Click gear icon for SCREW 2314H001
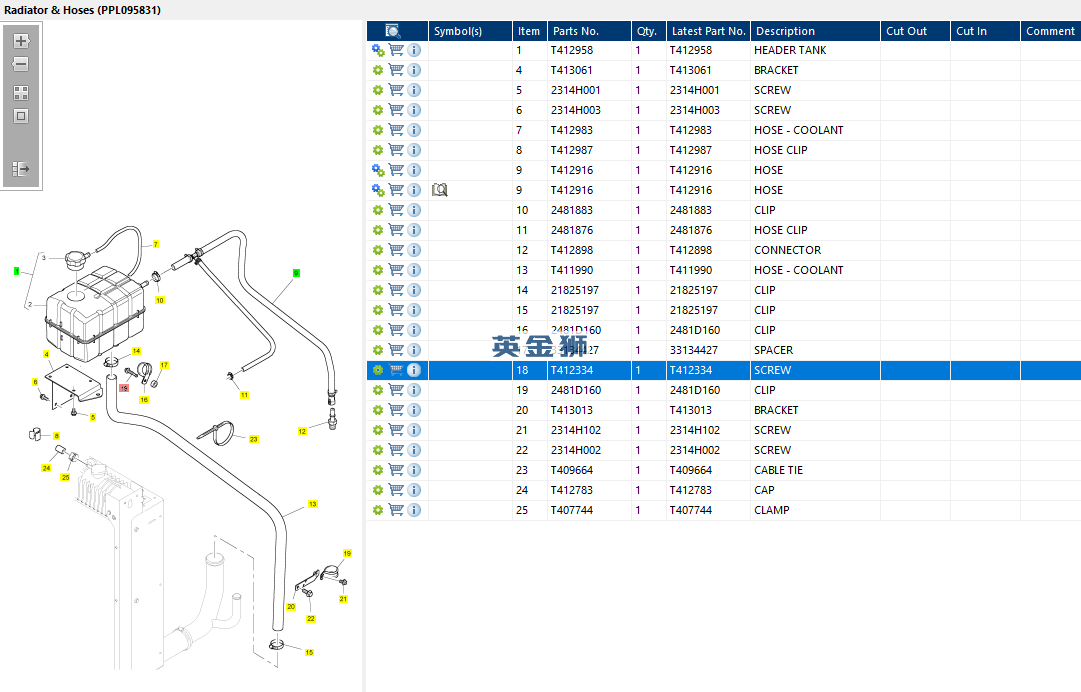 pos(378,90)
